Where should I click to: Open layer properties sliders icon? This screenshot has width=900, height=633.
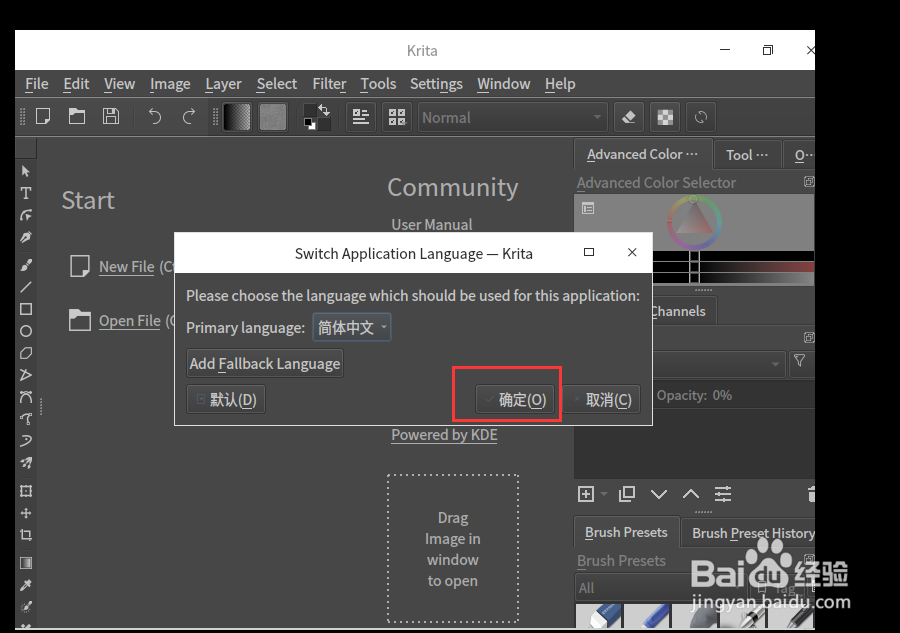click(x=723, y=494)
